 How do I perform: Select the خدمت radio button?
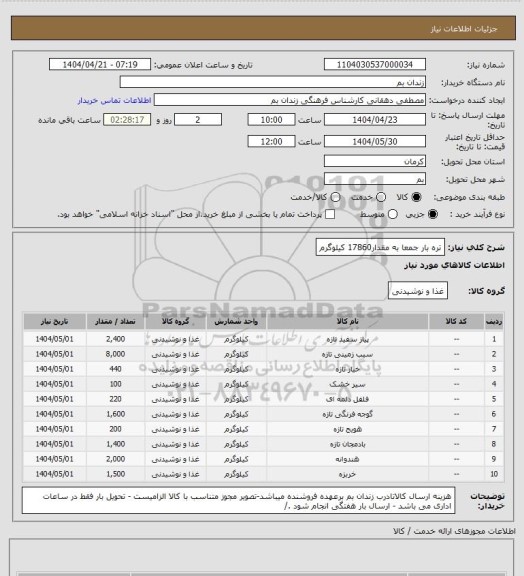click(381, 197)
